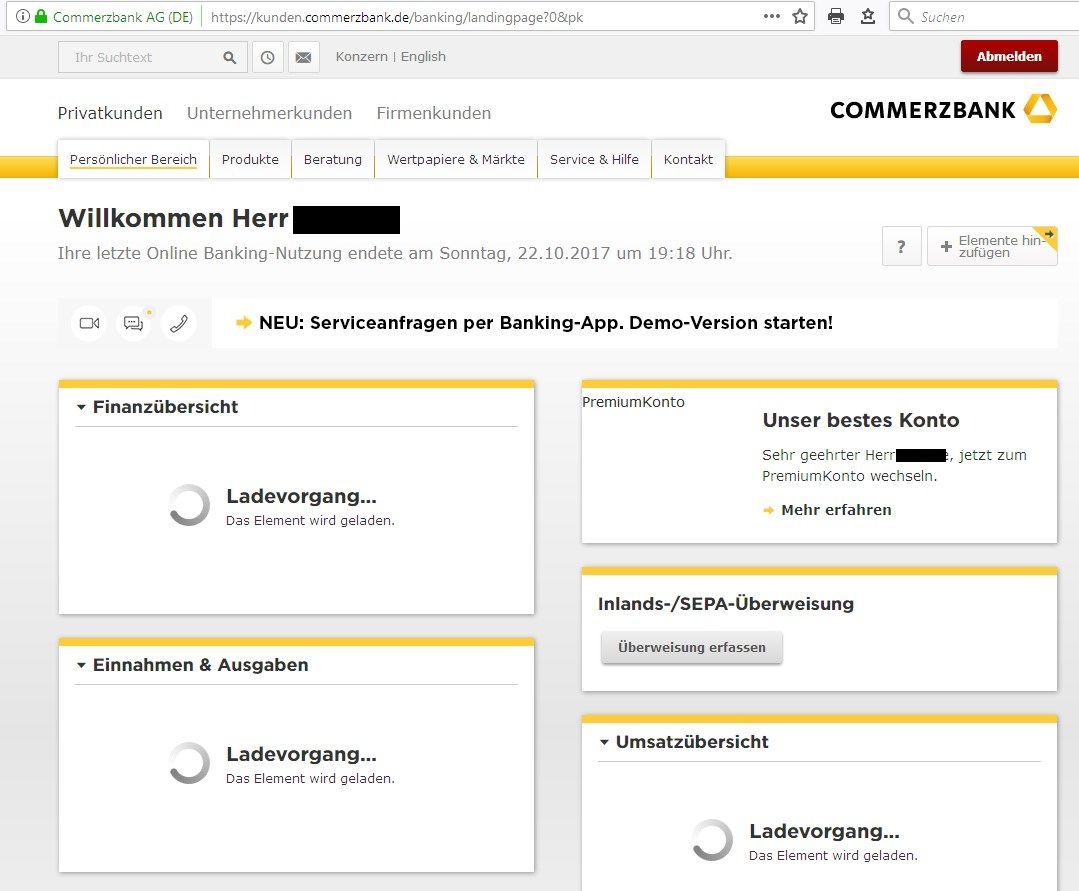The image size is (1079, 891).
Task: Open the Kontakt tab
Action: pos(688,160)
